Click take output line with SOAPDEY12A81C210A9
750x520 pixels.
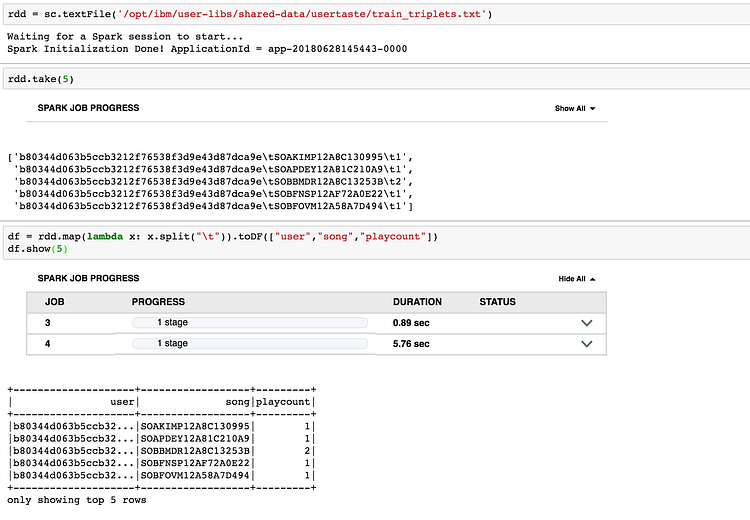[213, 169]
